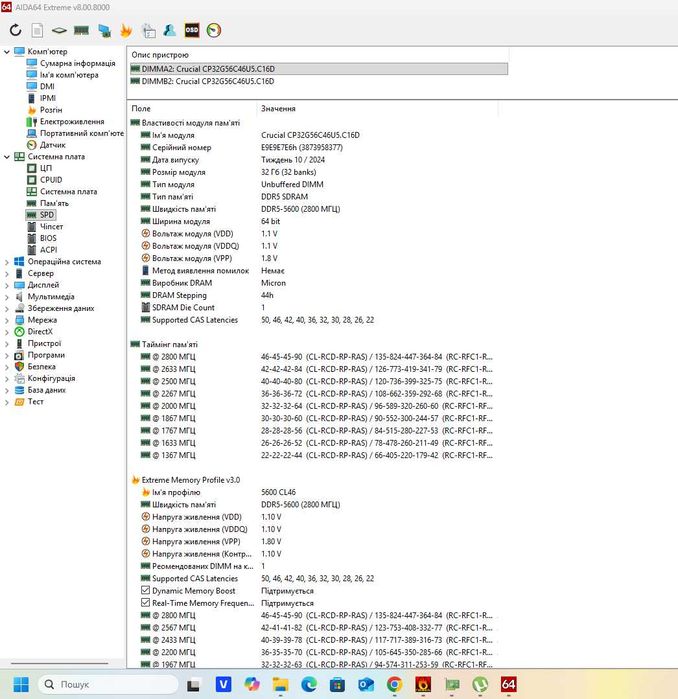
Task: Expand the Дисплей tree node
Action: (7, 285)
